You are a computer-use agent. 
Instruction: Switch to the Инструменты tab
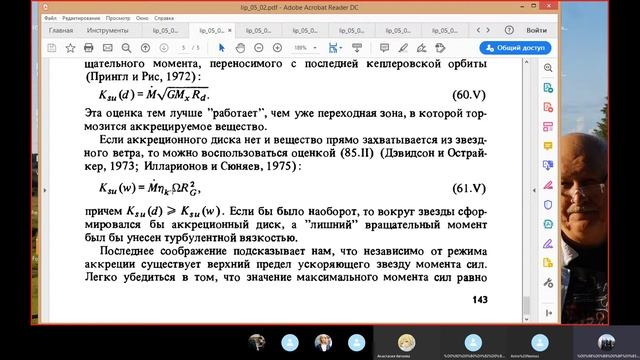click(x=107, y=31)
